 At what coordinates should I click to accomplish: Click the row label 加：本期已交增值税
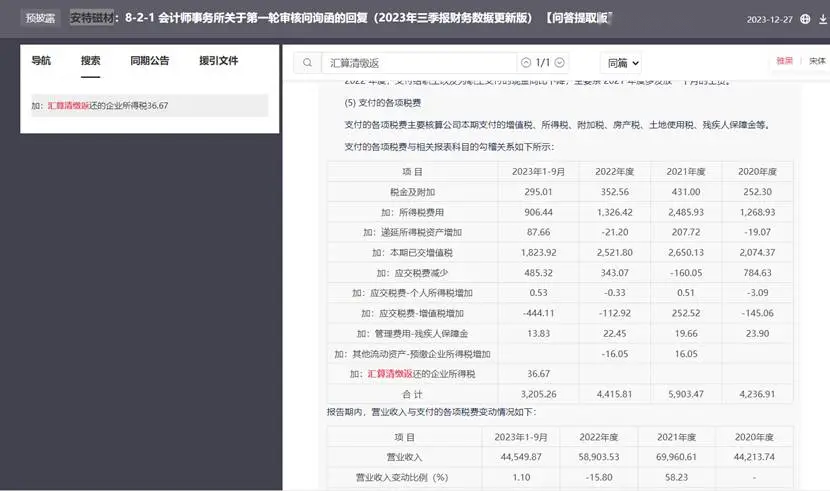click(x=412, y=253)
